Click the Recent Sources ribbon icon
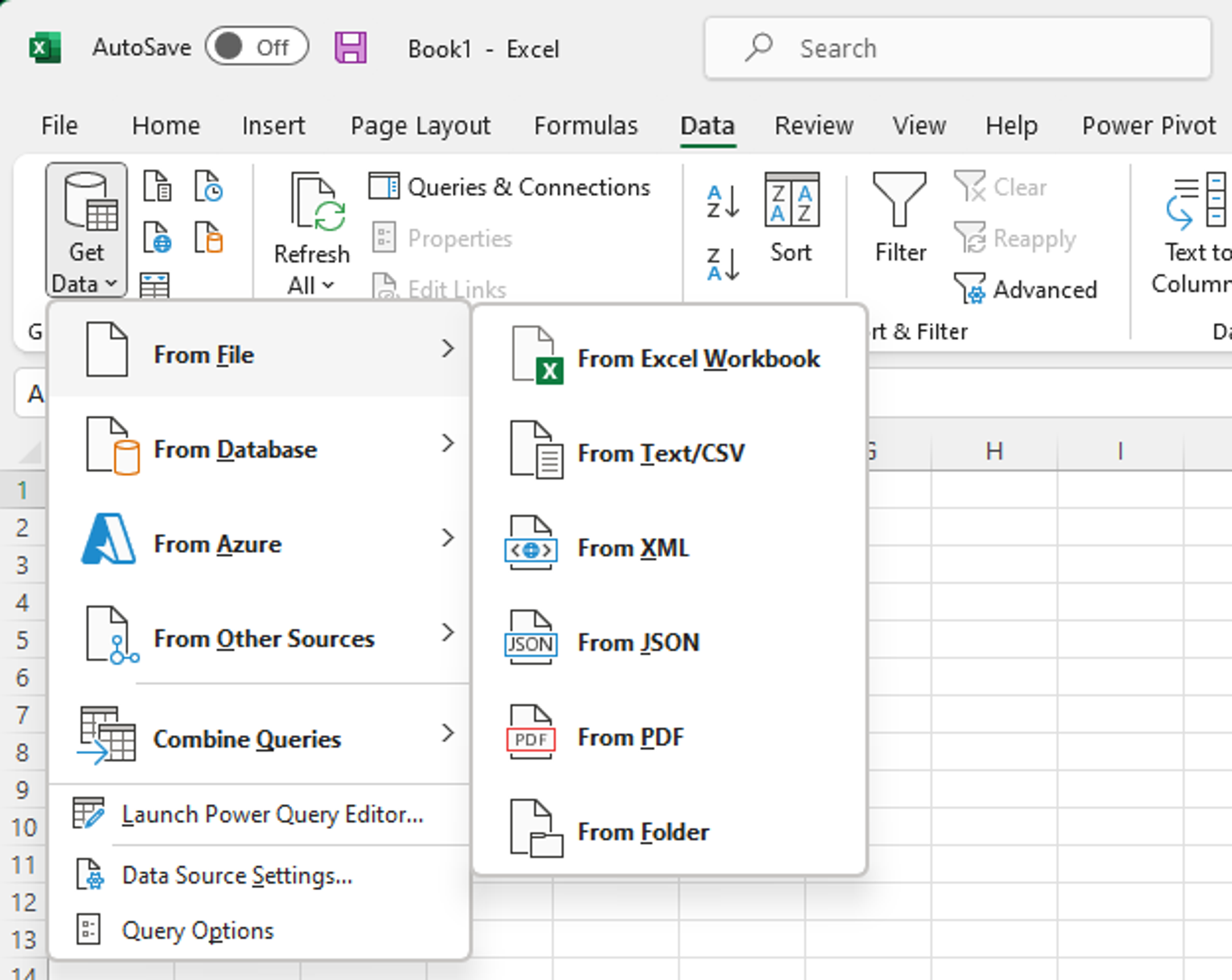 209,186
